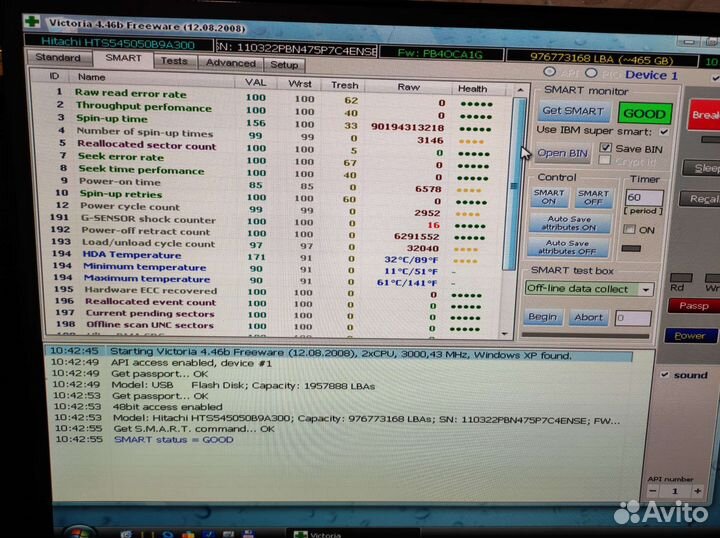Viewport: 720px width, 538px height.
Task: Open the Advanced tab
Action: coord(230,62)
